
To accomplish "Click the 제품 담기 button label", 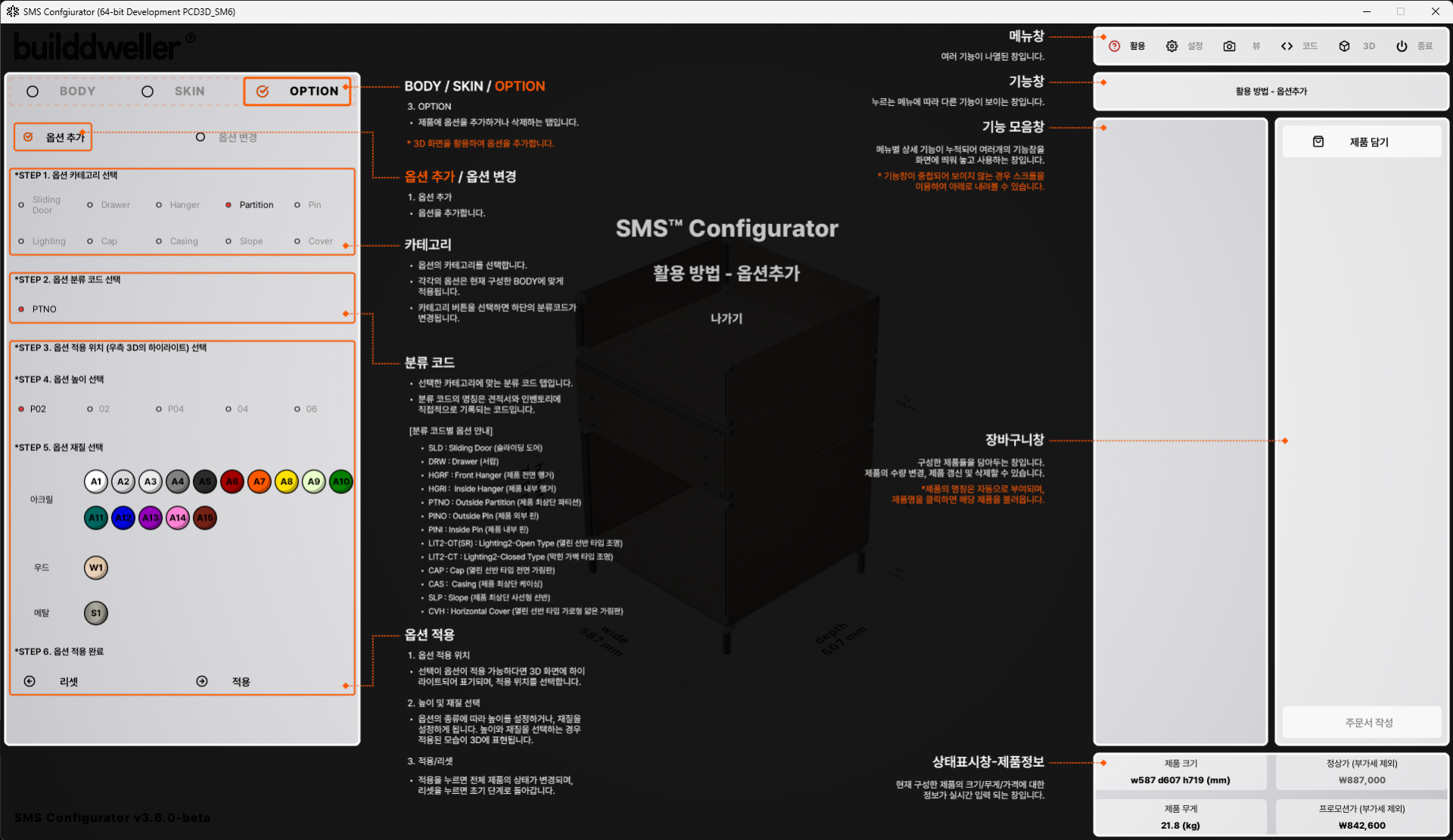I will point(1369,142).
